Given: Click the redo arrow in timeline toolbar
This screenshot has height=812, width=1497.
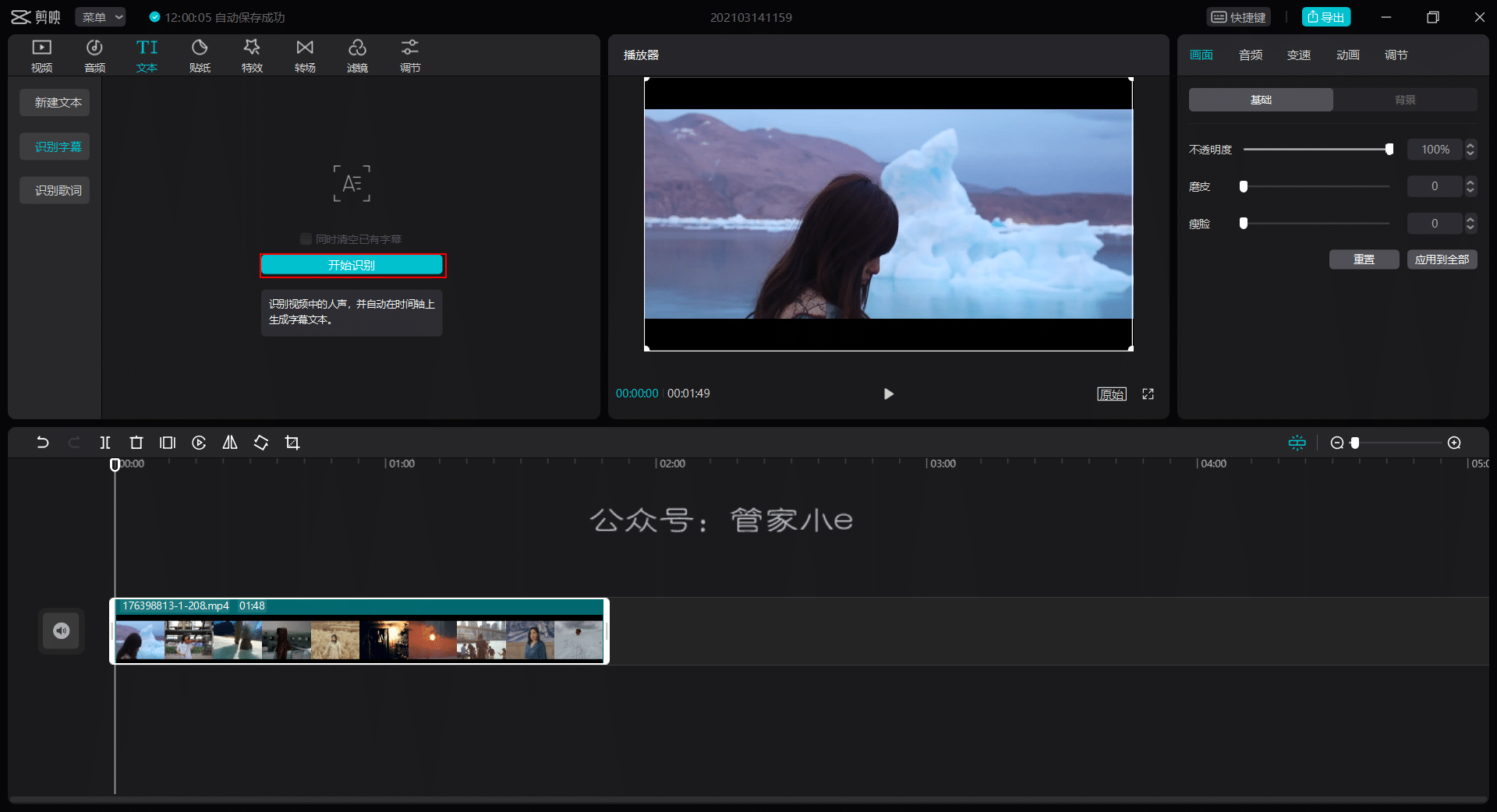Looking at the screenshot, I should click(x=74, y=443).
